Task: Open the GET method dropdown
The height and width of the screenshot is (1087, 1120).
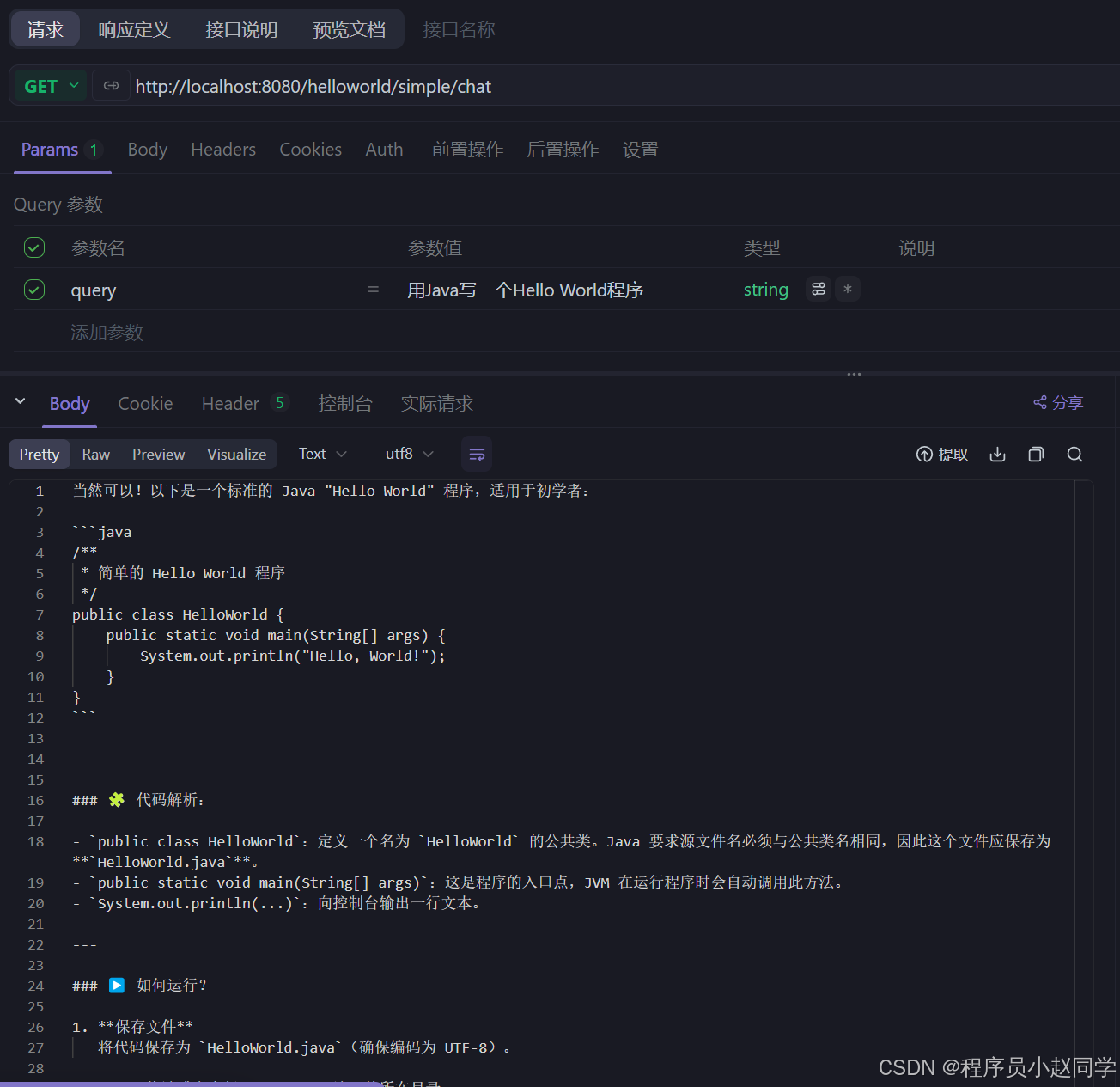Action: tap(51, 86)
